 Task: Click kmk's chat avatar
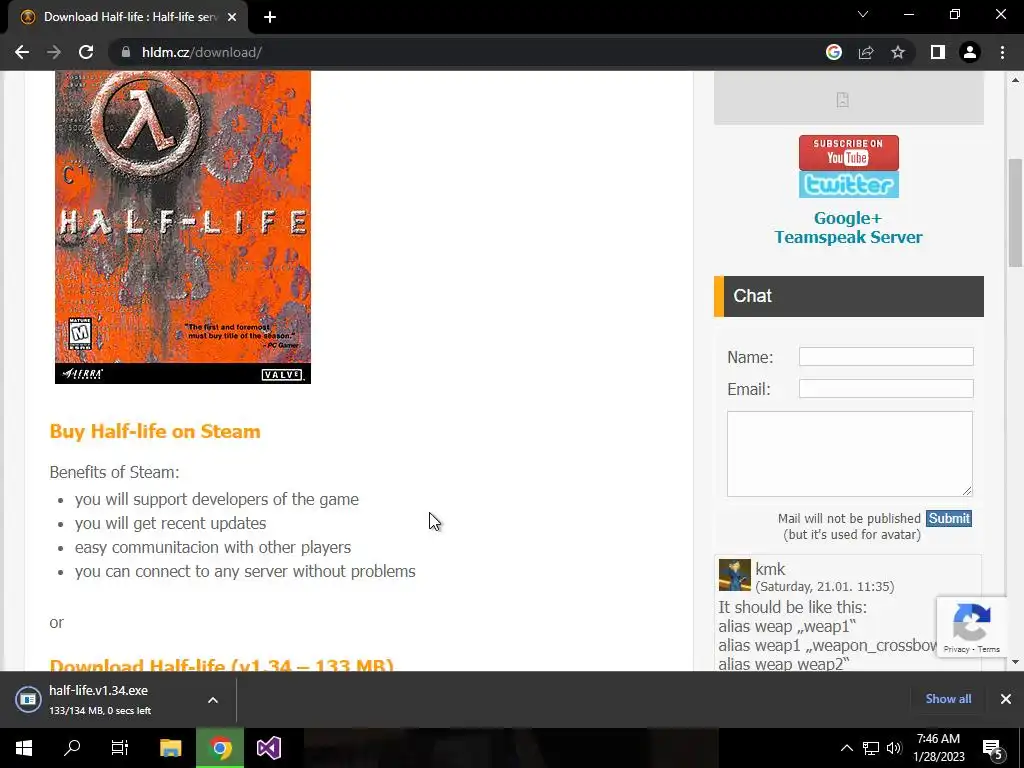(735, 575)
